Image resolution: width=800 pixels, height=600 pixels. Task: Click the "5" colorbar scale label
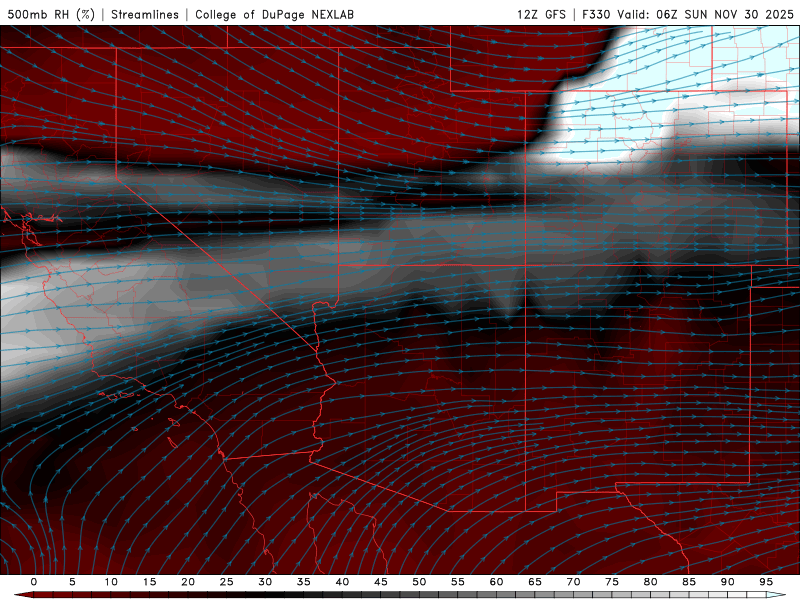click(72, 582)
